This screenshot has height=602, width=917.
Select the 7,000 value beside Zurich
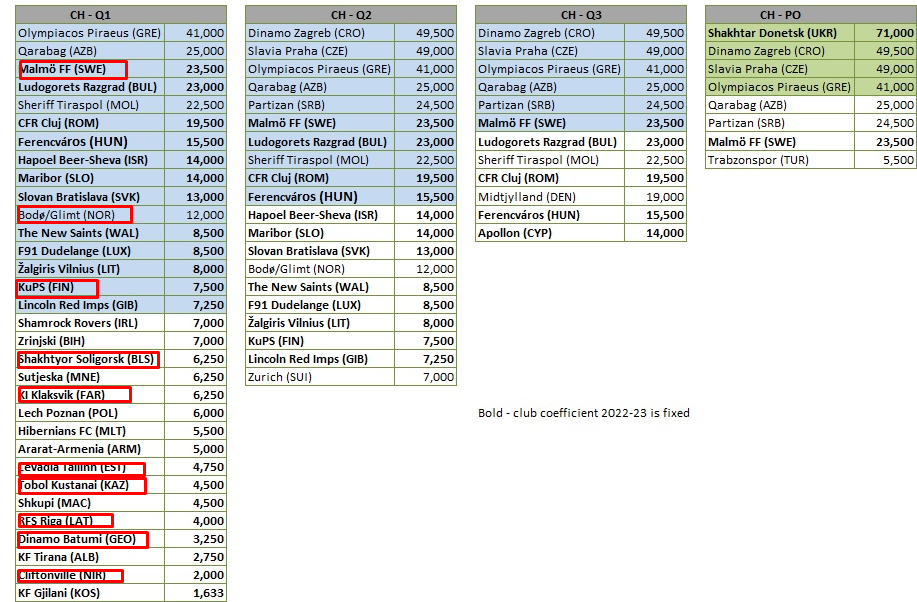pyautogui.click(x=425, y=377)
